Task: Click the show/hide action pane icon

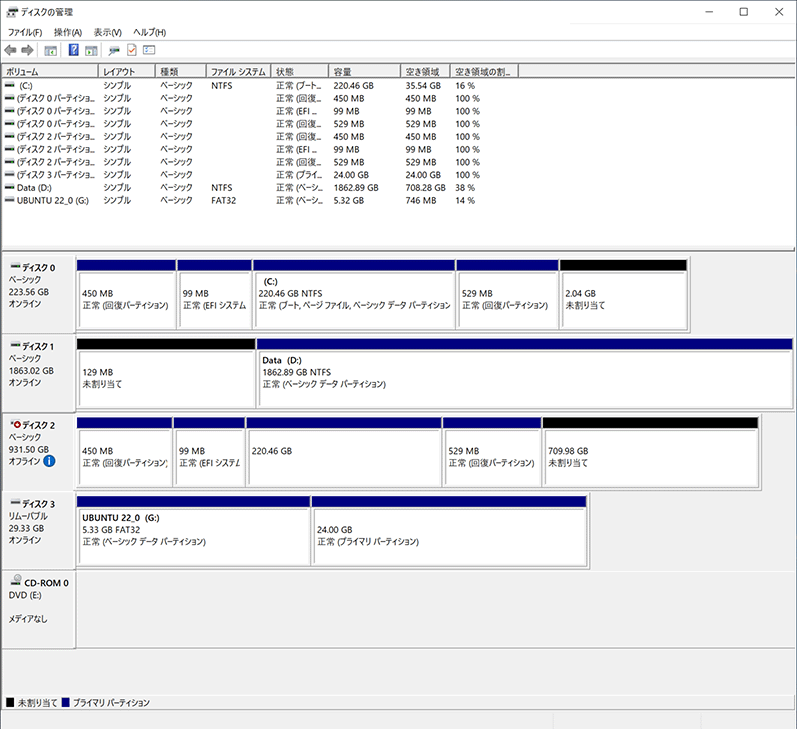Action: pyautogui.click(x=91, y=50)
